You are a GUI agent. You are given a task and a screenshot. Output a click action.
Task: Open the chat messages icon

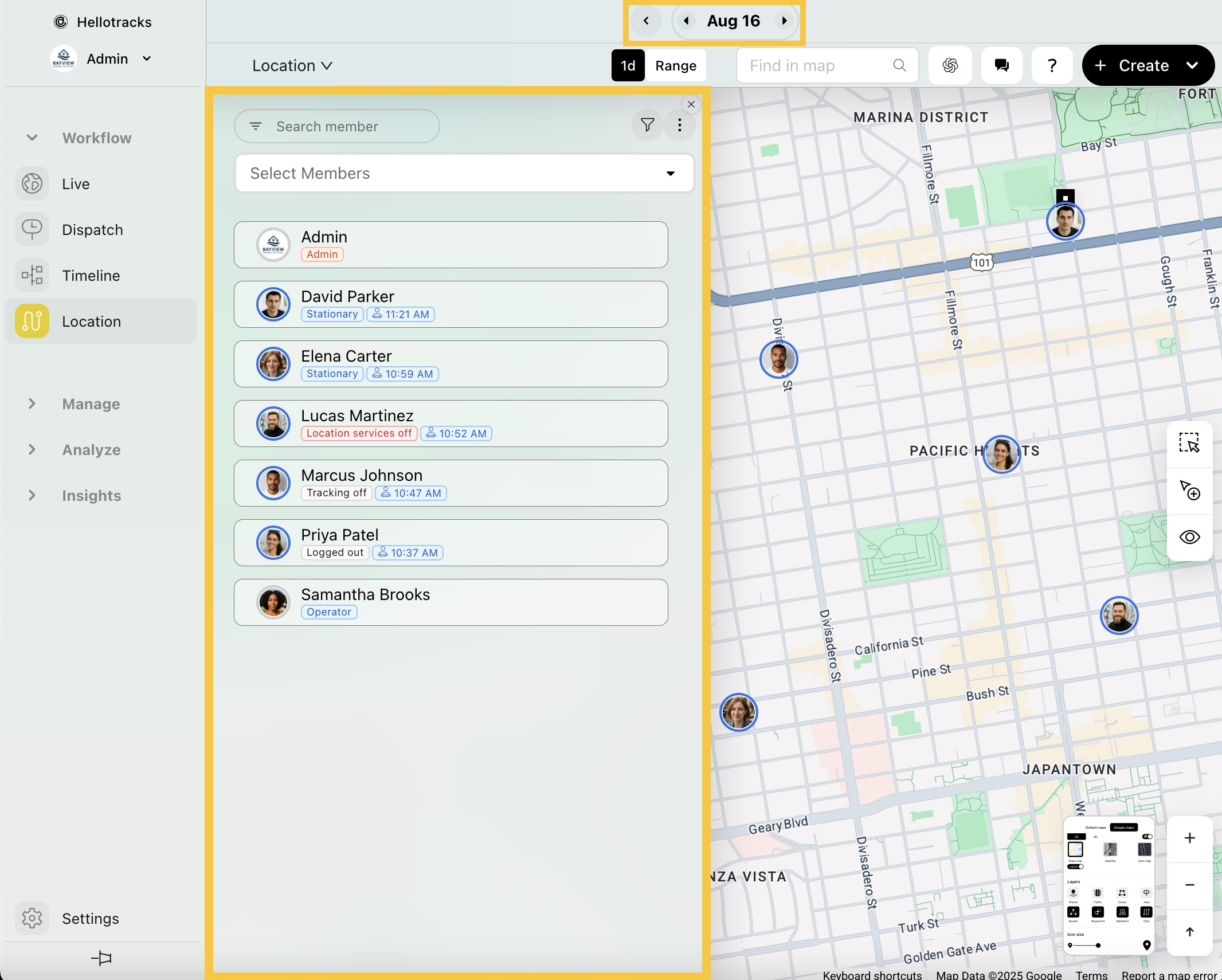tap(1002, 65)
